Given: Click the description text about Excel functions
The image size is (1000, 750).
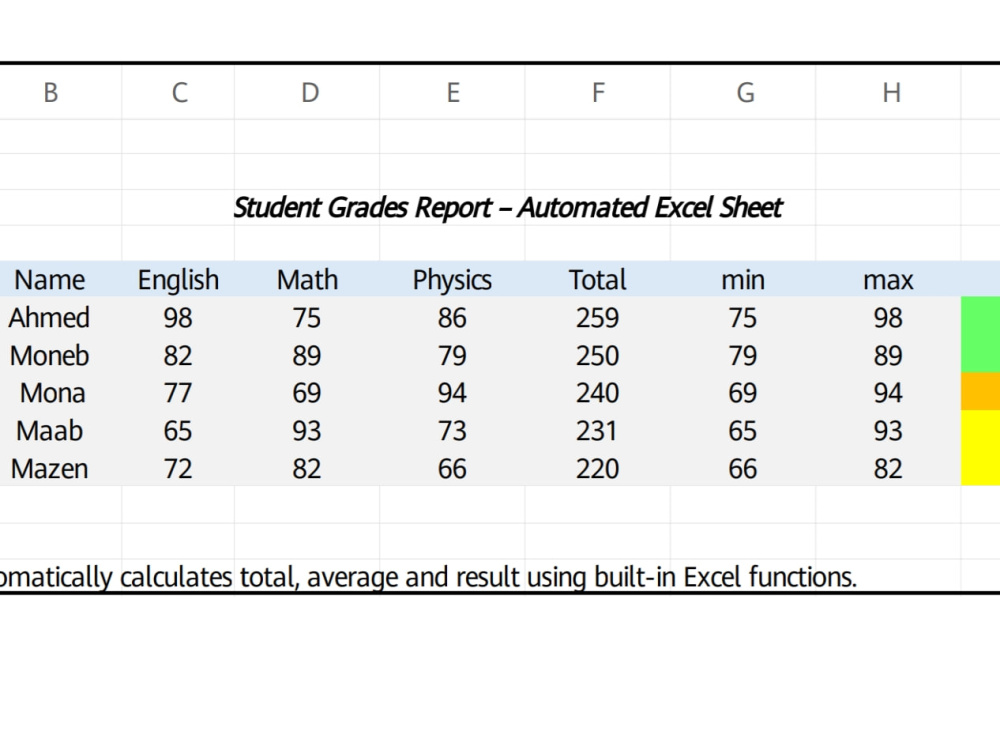Looking at the screenshot, I should click(427, 577).
